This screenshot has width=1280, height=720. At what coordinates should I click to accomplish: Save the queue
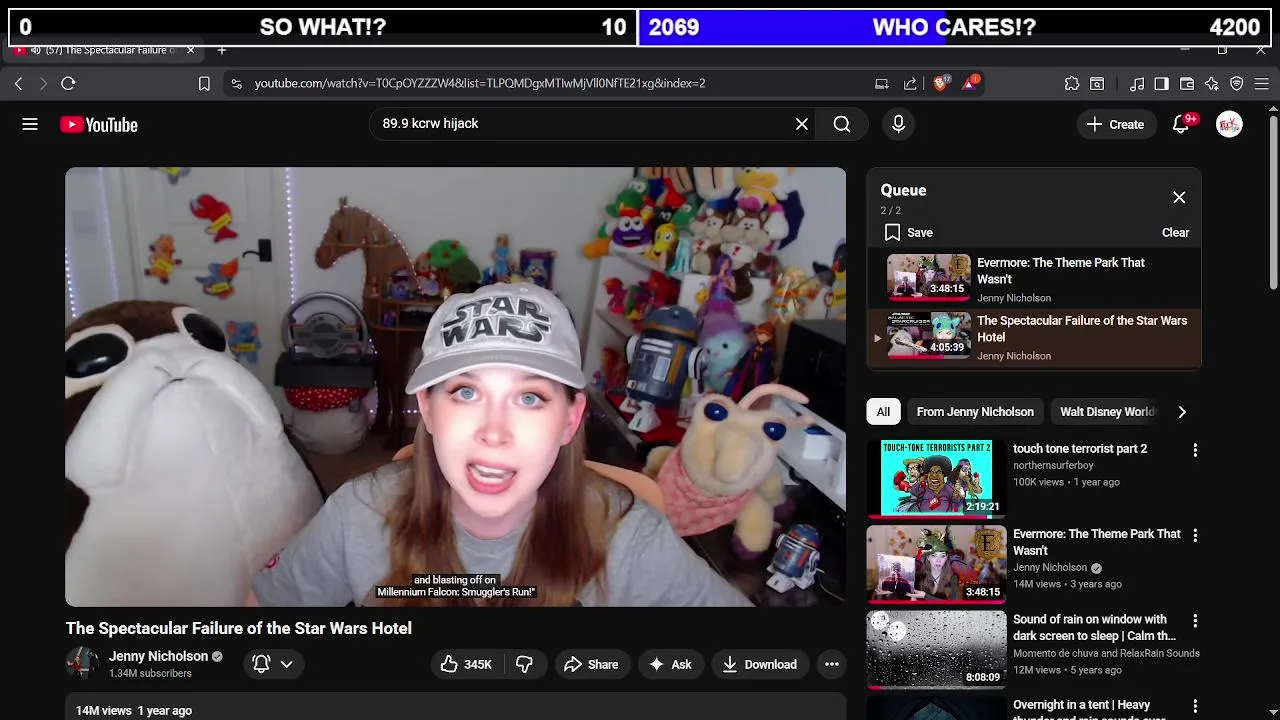point(908,232)
